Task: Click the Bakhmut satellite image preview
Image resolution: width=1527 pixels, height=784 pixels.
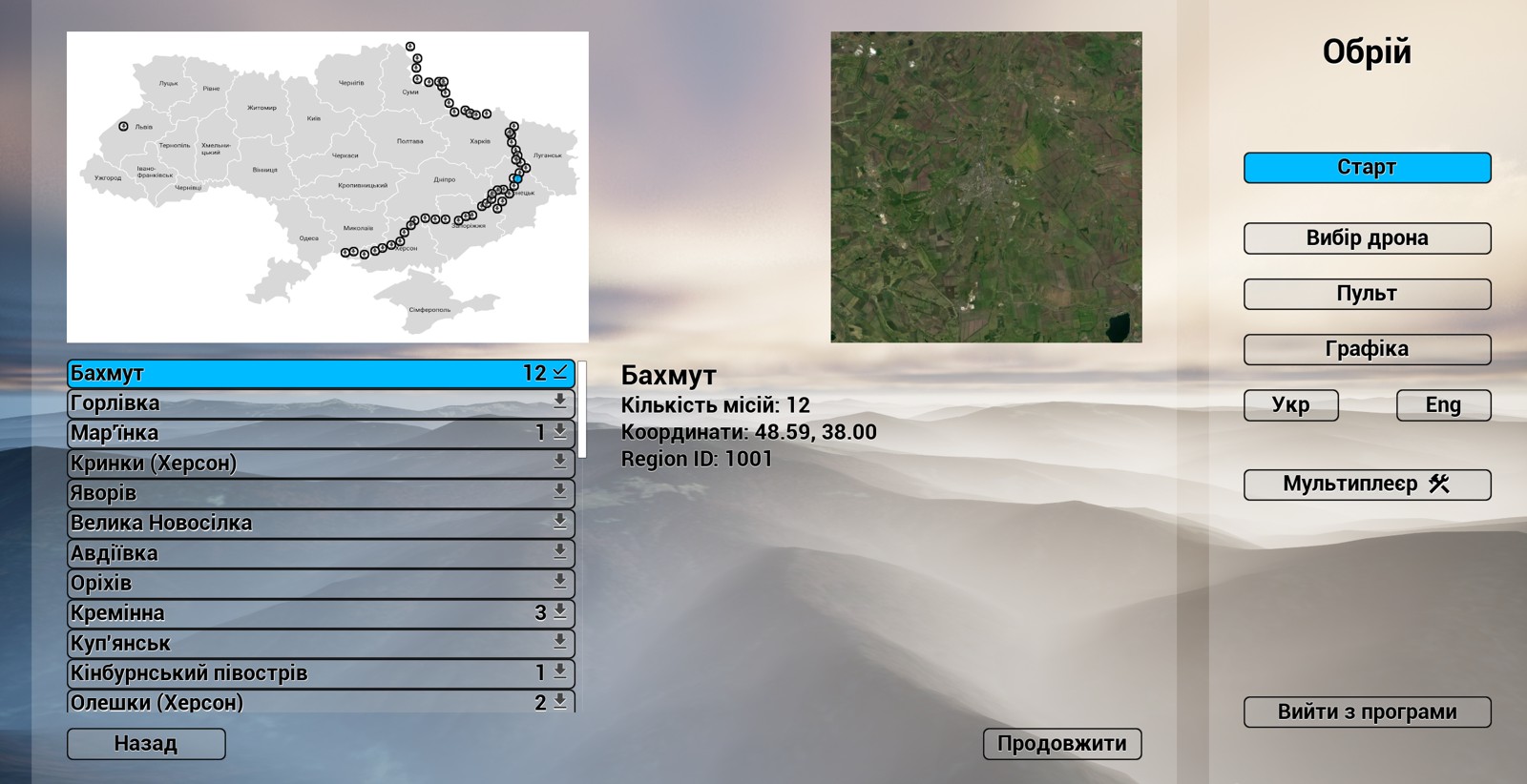Action: coord(986,187)
